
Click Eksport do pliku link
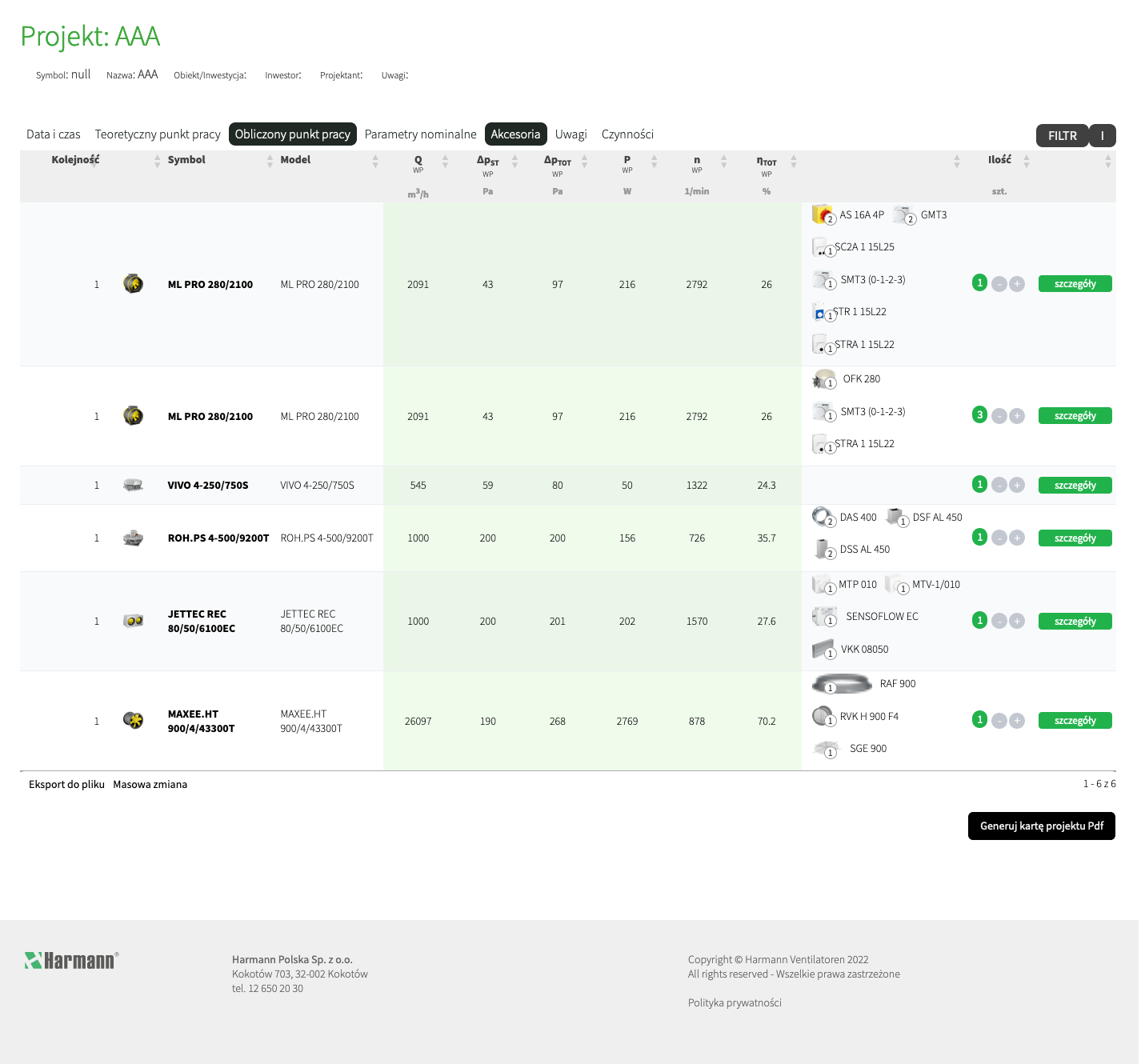[66, 784]
